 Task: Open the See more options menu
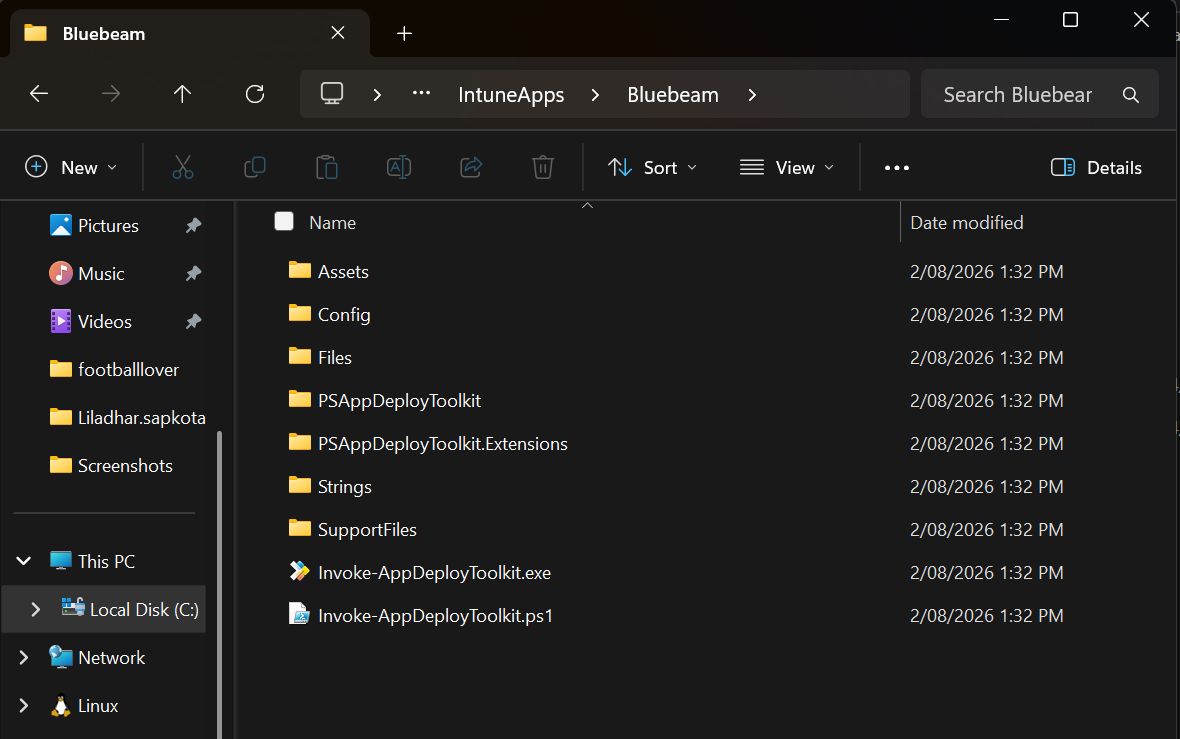pos(897,168)
